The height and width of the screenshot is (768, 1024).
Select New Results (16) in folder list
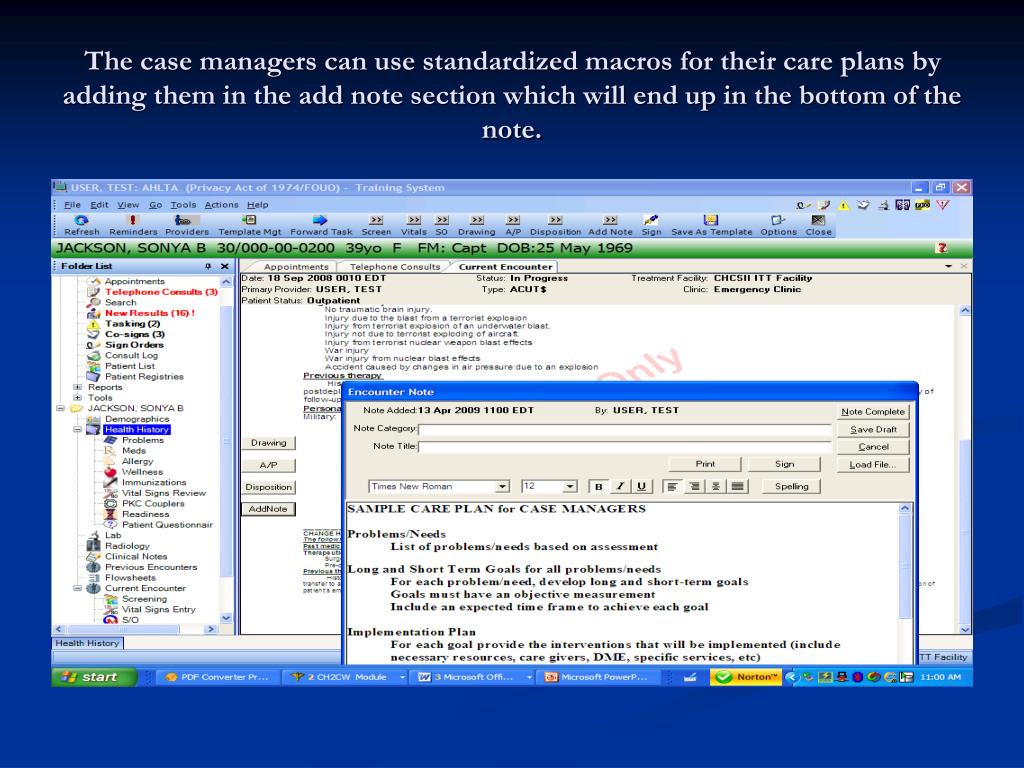click(150, 313)
